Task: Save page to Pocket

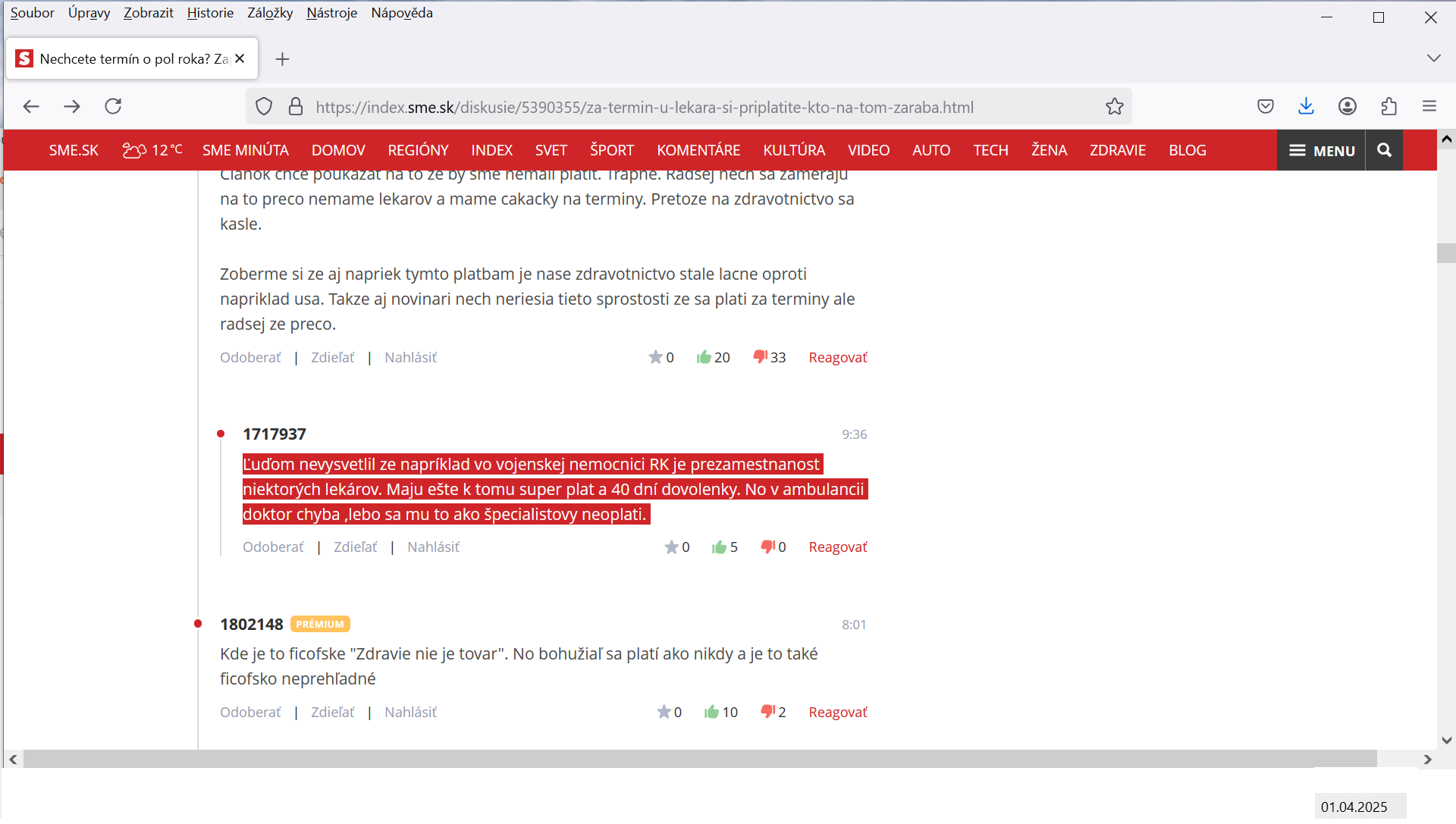Action: (1265, 107)
